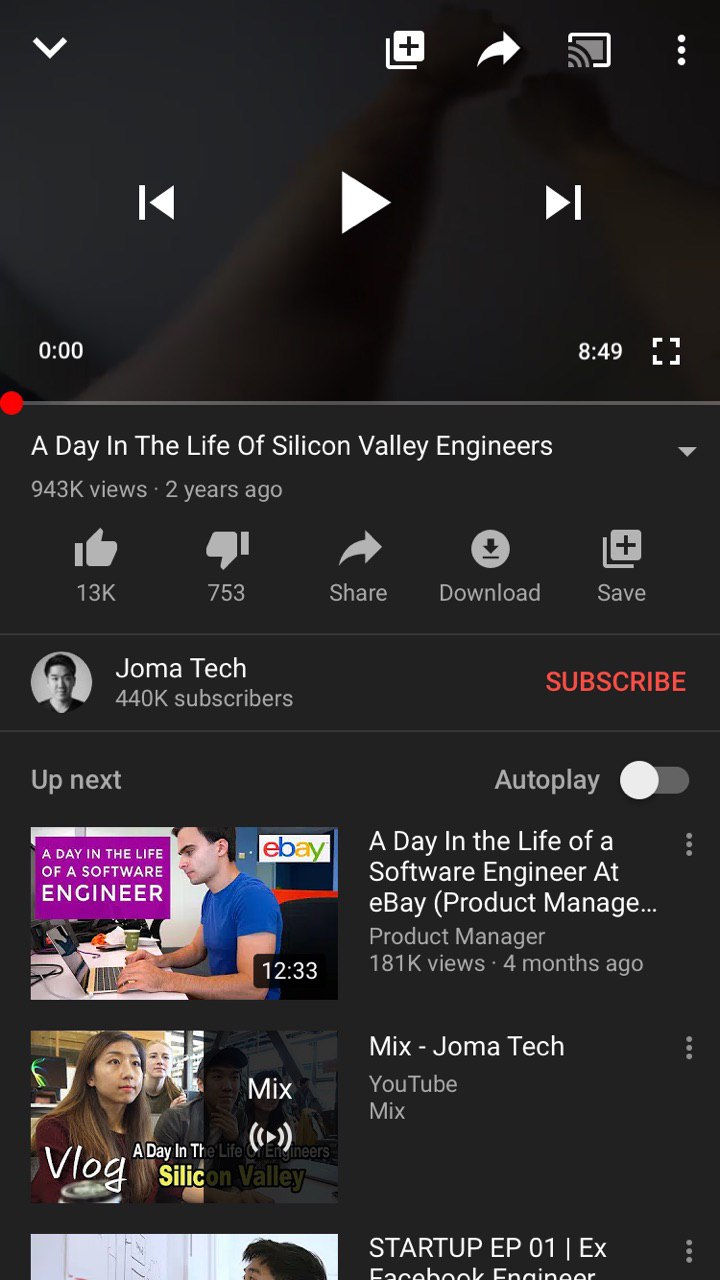Viewport: 720px width, 1280px height.
Task: Click the red progress bar scrubber
Action: pos(11,403)
